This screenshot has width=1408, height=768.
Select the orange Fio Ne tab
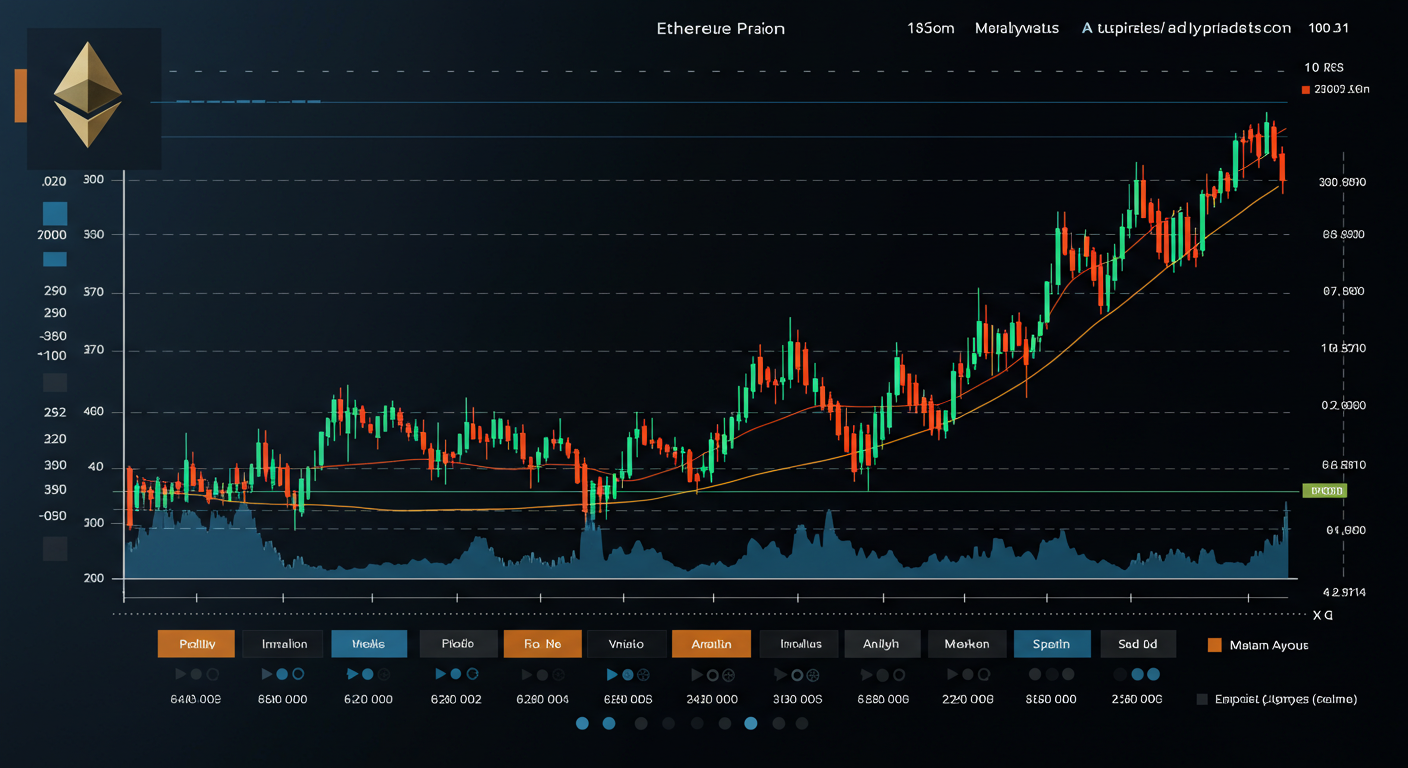(x=542, y=644)
